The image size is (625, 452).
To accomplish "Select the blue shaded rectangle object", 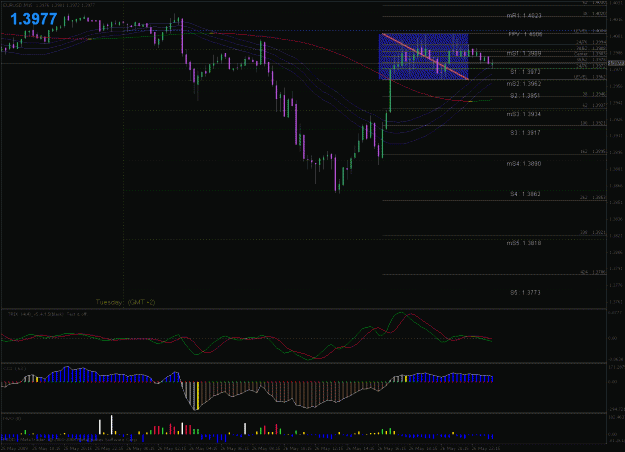I will coord(423,57).
